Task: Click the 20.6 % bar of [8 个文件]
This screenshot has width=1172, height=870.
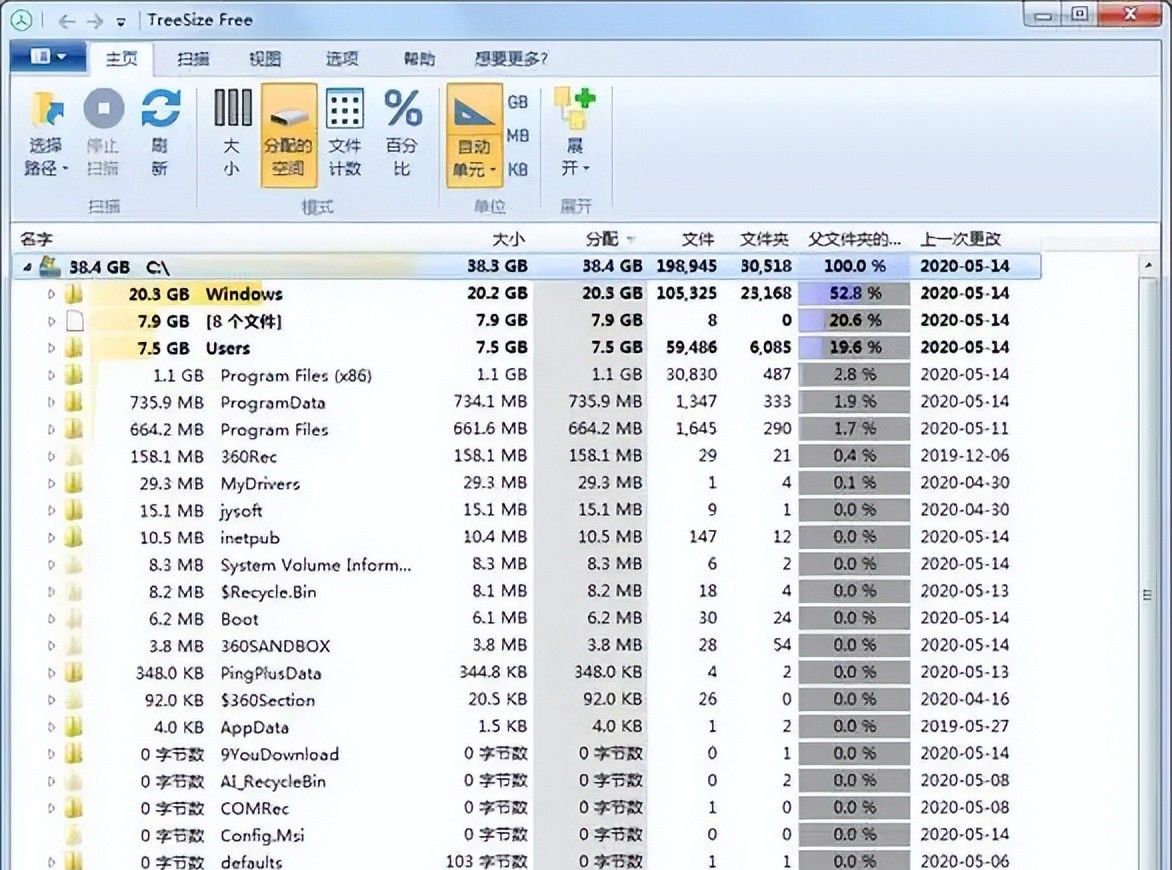Action: [854, 320]
